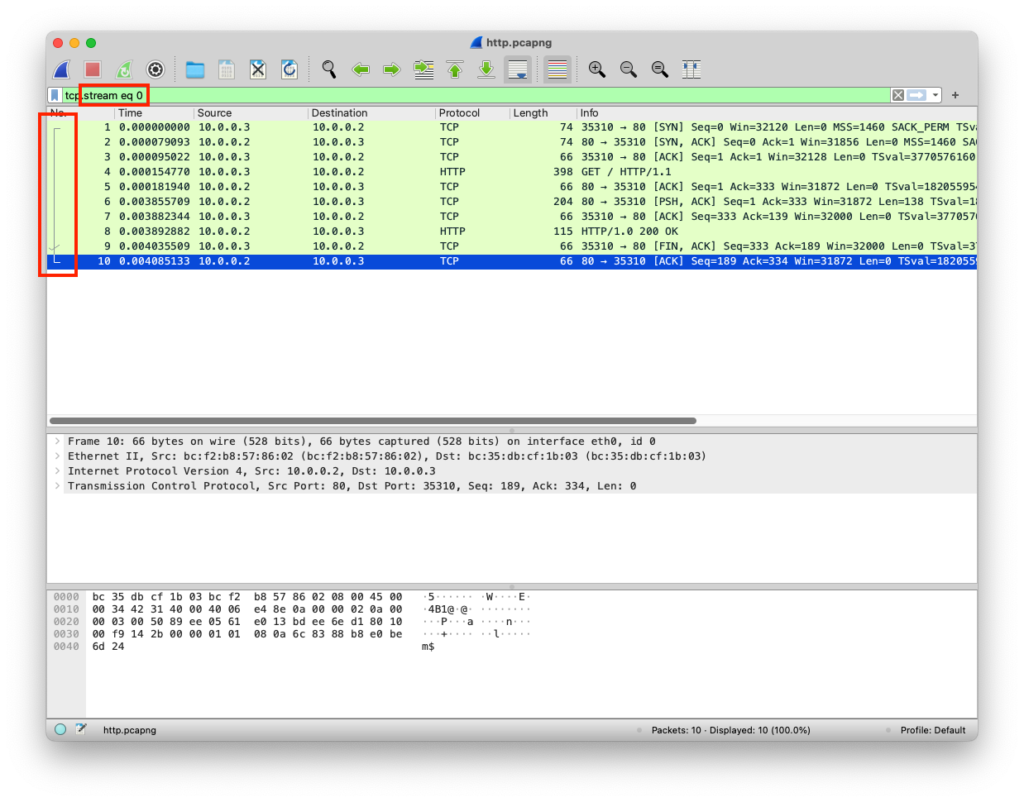Toggle auto-scroll during live capture
Screen dimensions: 1024x802
[x=517, y=69]
